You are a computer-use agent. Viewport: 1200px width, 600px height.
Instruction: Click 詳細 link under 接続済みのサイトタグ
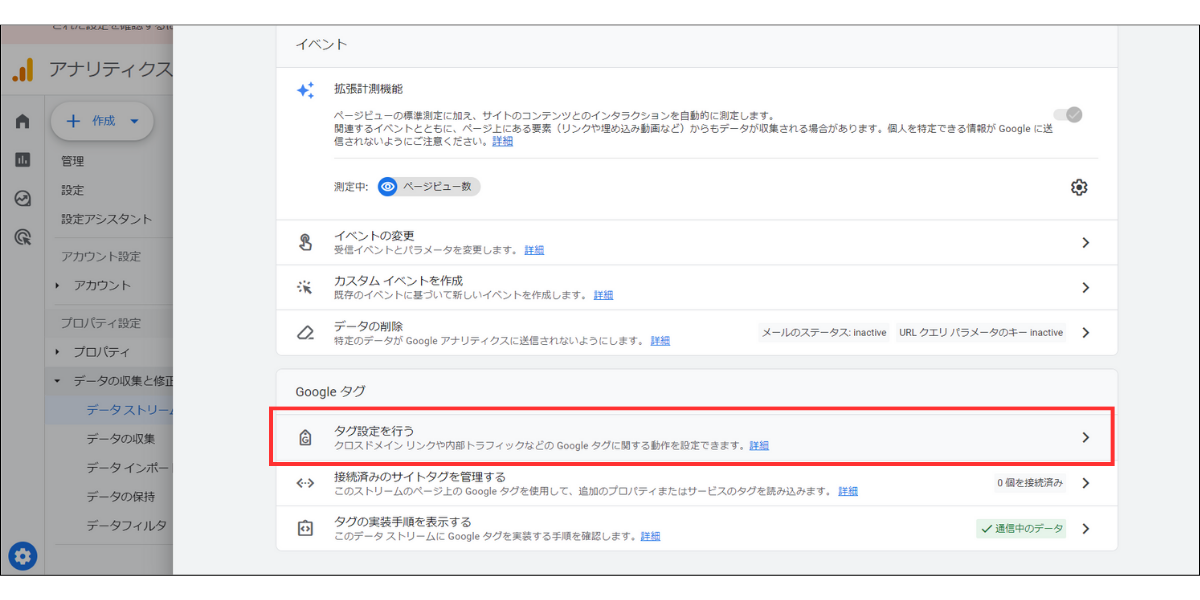pos(848,491)
